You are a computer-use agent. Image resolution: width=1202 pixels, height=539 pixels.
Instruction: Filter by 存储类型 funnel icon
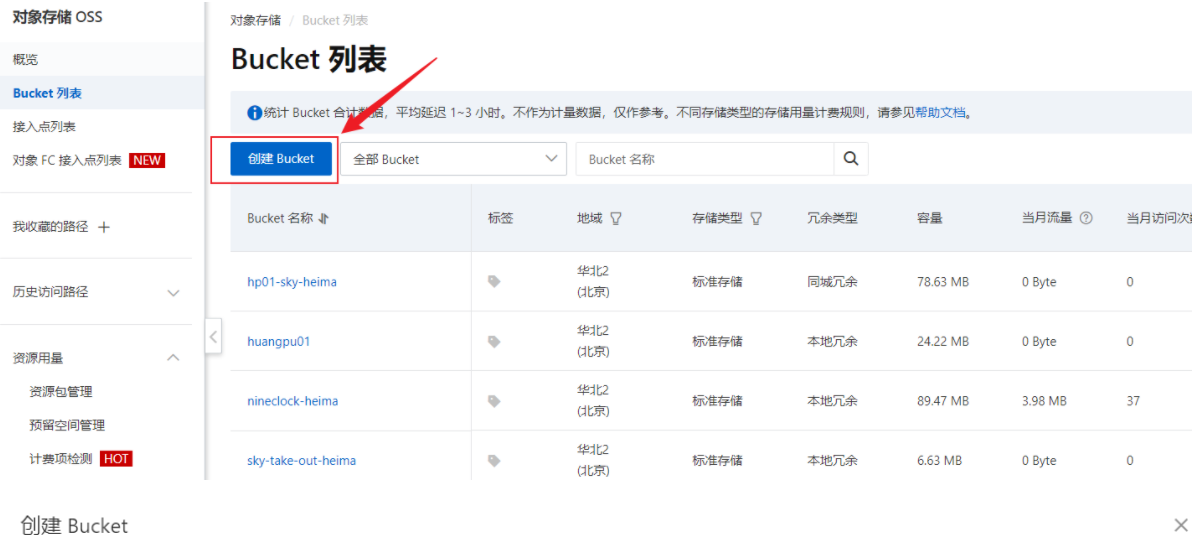[x=756, y=218]
